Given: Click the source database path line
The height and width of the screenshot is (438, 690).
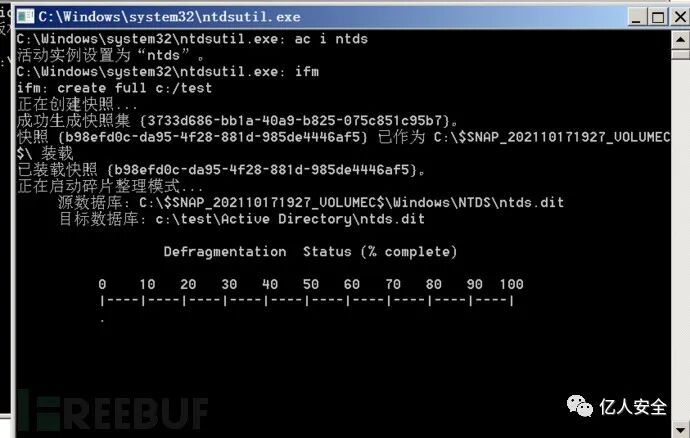Looking at the screenshot, I should pos(311,202).
